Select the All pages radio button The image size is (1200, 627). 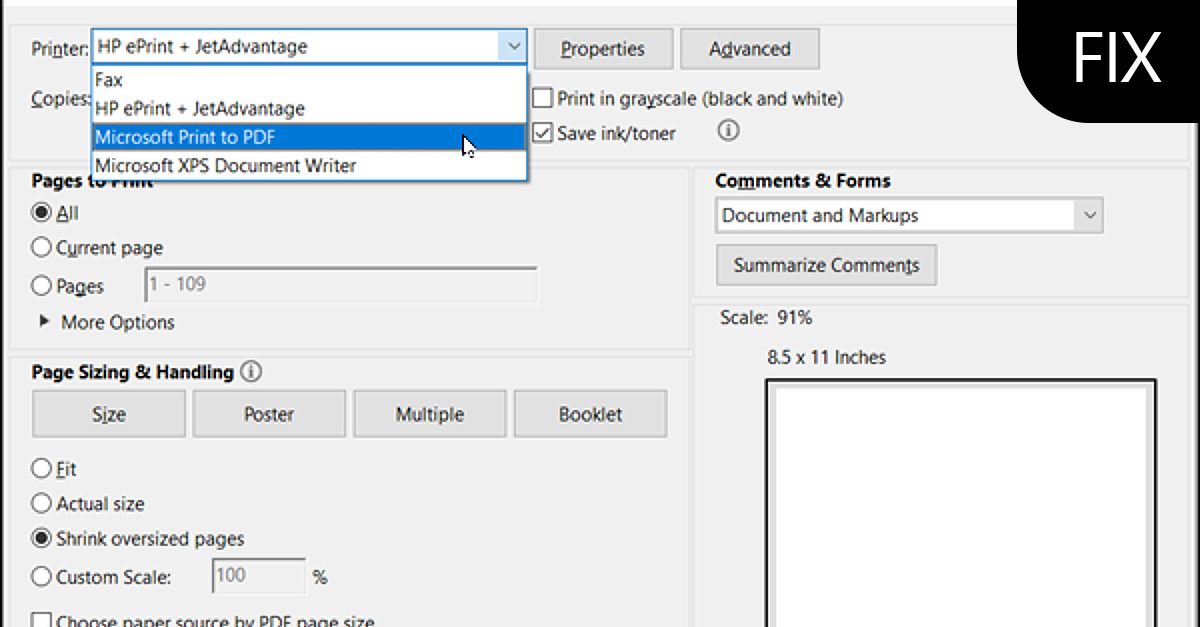(42, 213)
